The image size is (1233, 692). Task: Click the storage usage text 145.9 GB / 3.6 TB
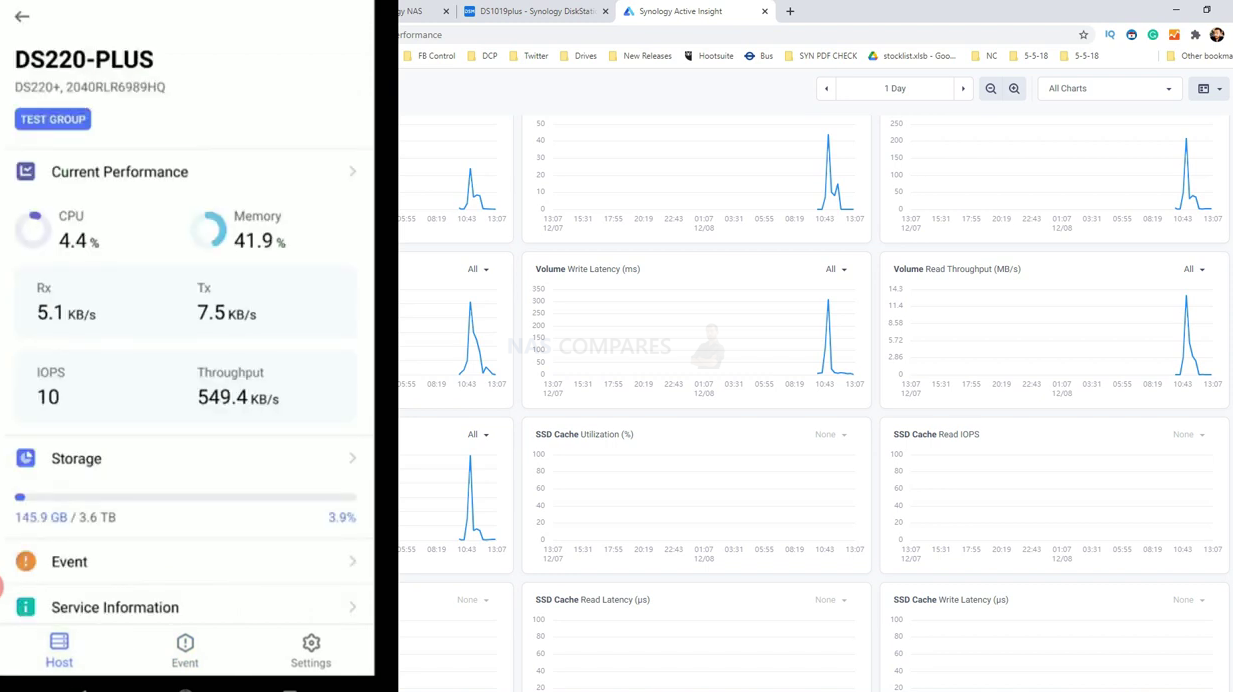(x=65, y=518)
